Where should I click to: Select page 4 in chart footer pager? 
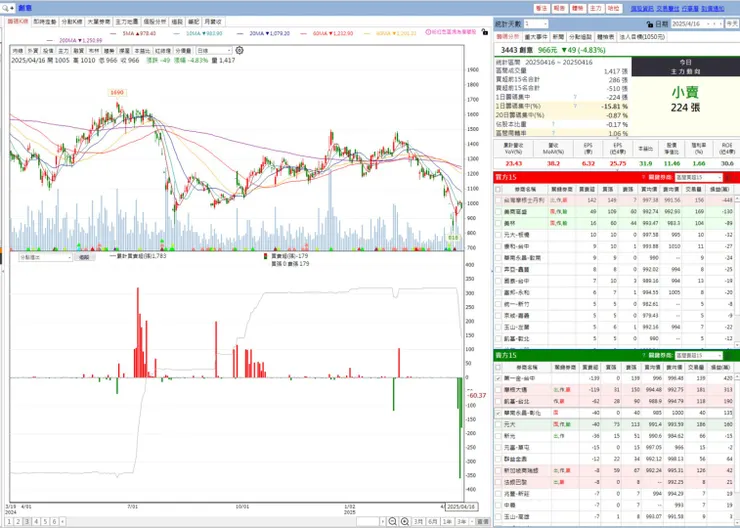coord(36,521)
